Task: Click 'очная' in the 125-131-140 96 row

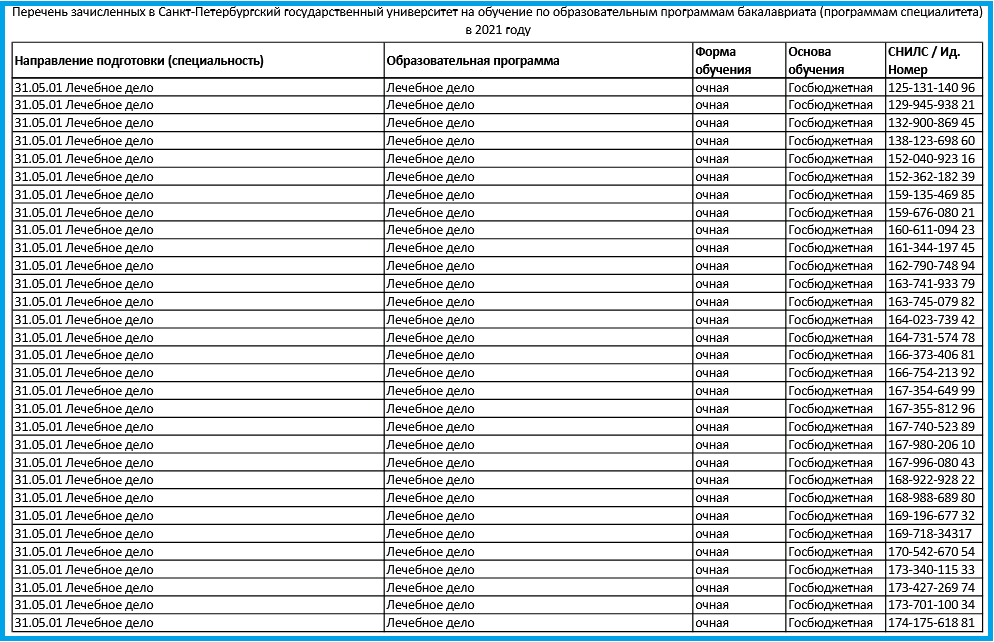Action: coord(712,88)
